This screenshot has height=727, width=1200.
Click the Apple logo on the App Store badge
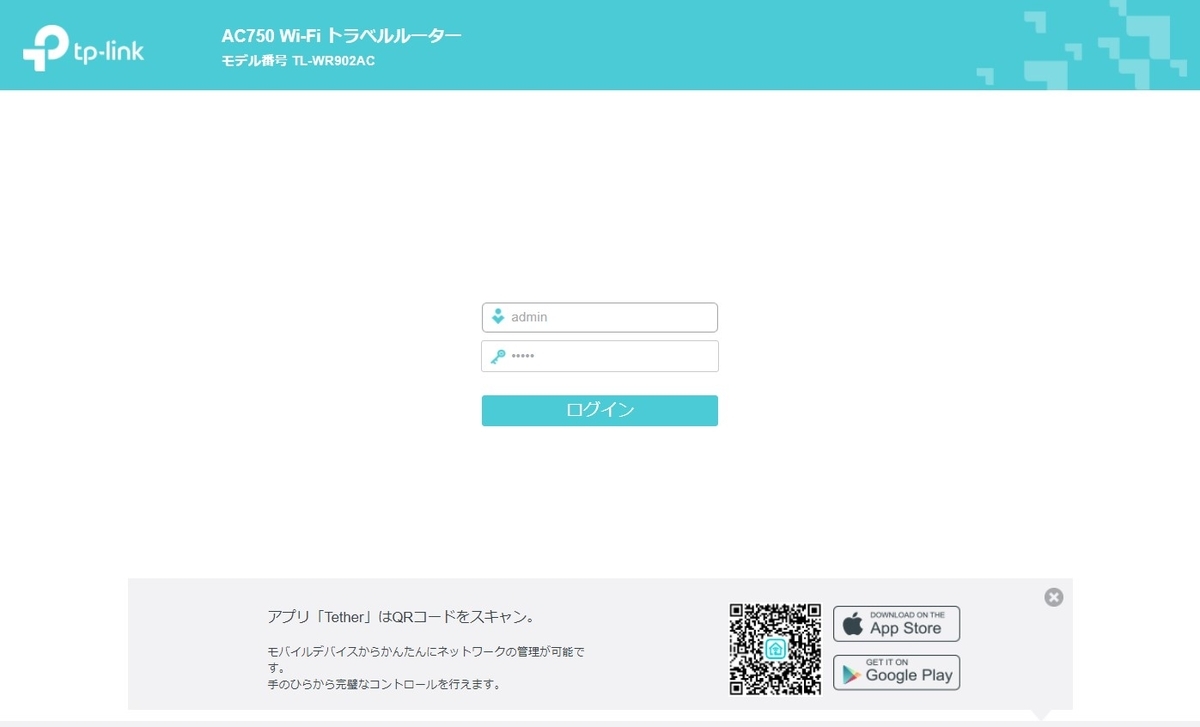coord(851,623)
